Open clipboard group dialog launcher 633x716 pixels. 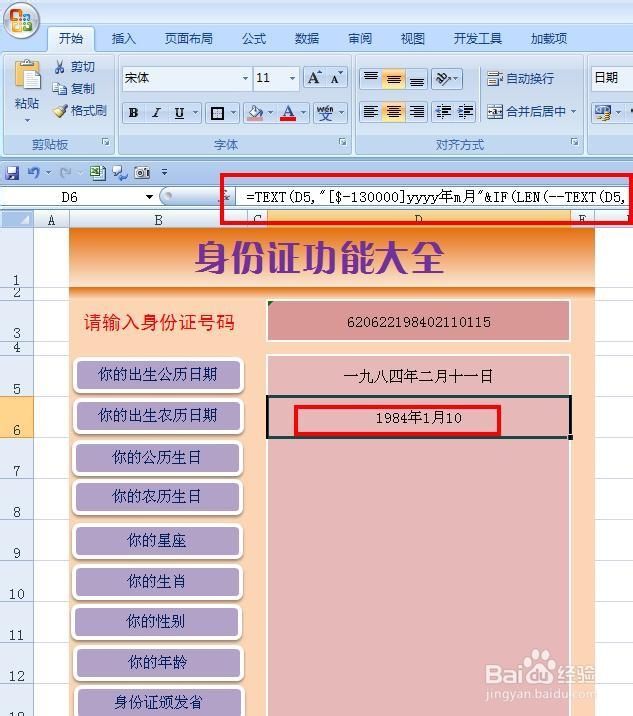point(106,142)
